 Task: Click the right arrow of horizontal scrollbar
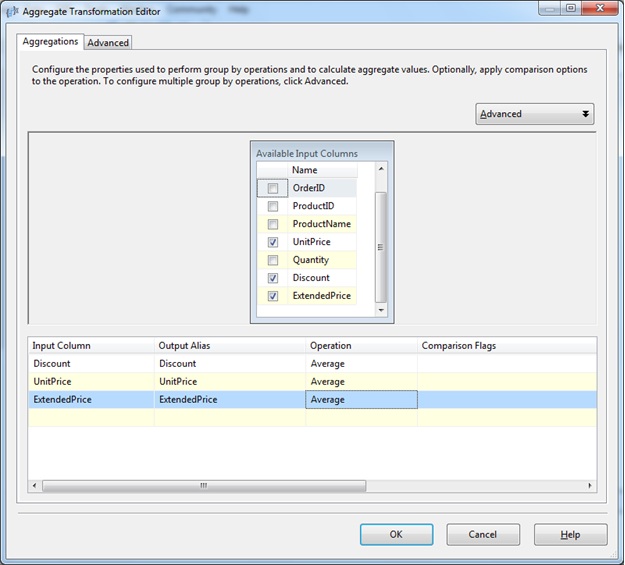coord(590,486)
